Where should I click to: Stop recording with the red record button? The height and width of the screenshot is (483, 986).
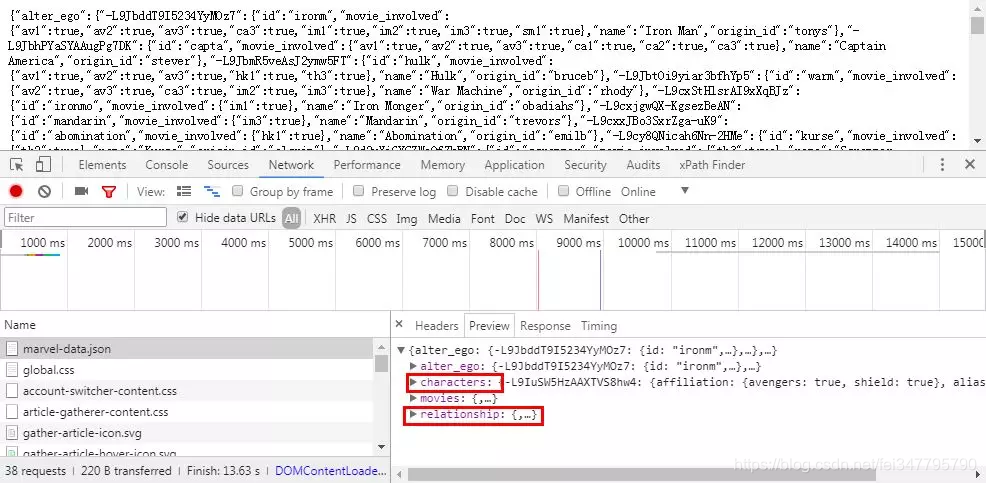click(16, 191)
